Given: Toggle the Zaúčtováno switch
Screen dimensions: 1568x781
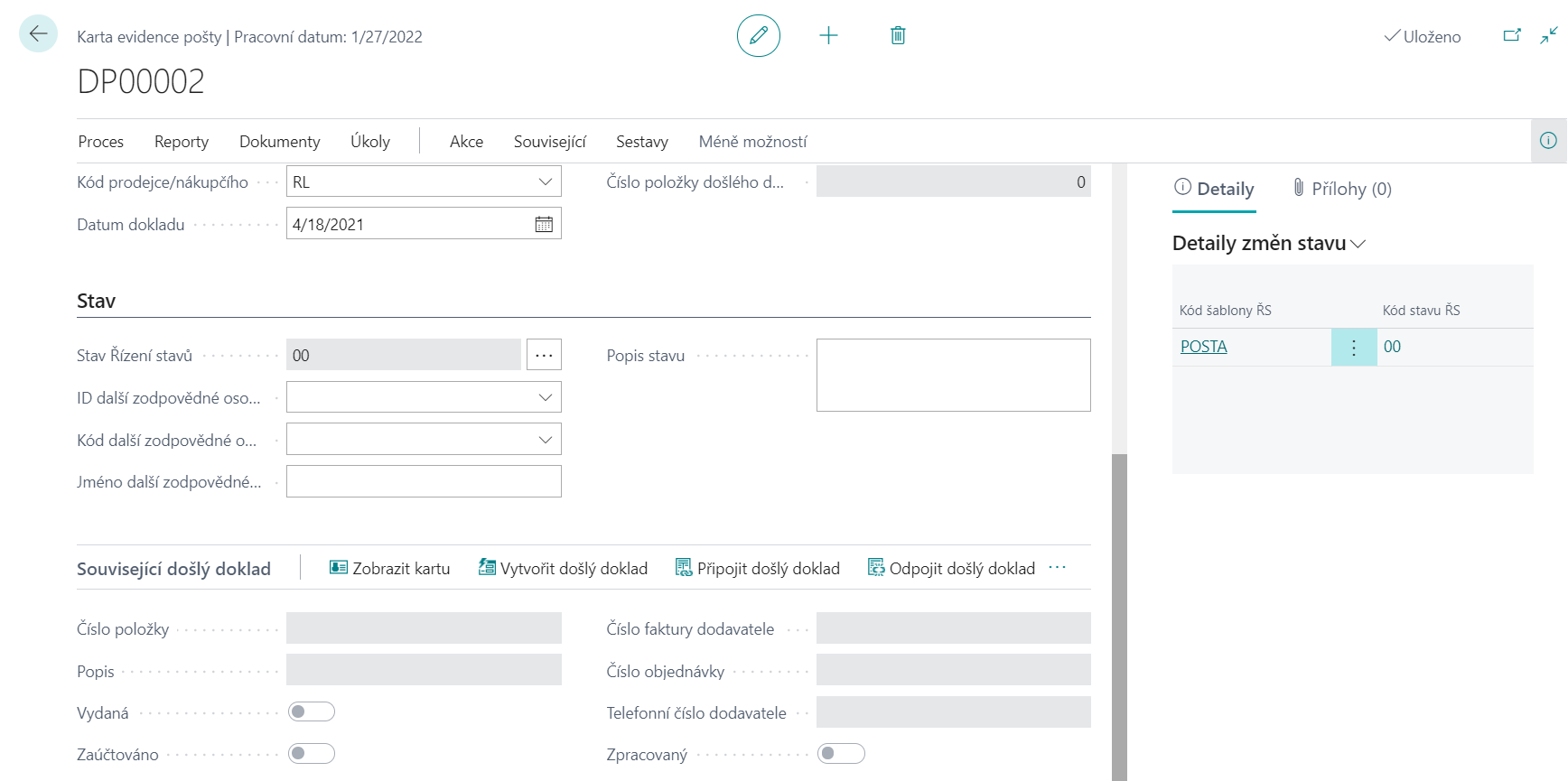Looking at the screenshot, I should pyautogui.click(x=311, y=754).
